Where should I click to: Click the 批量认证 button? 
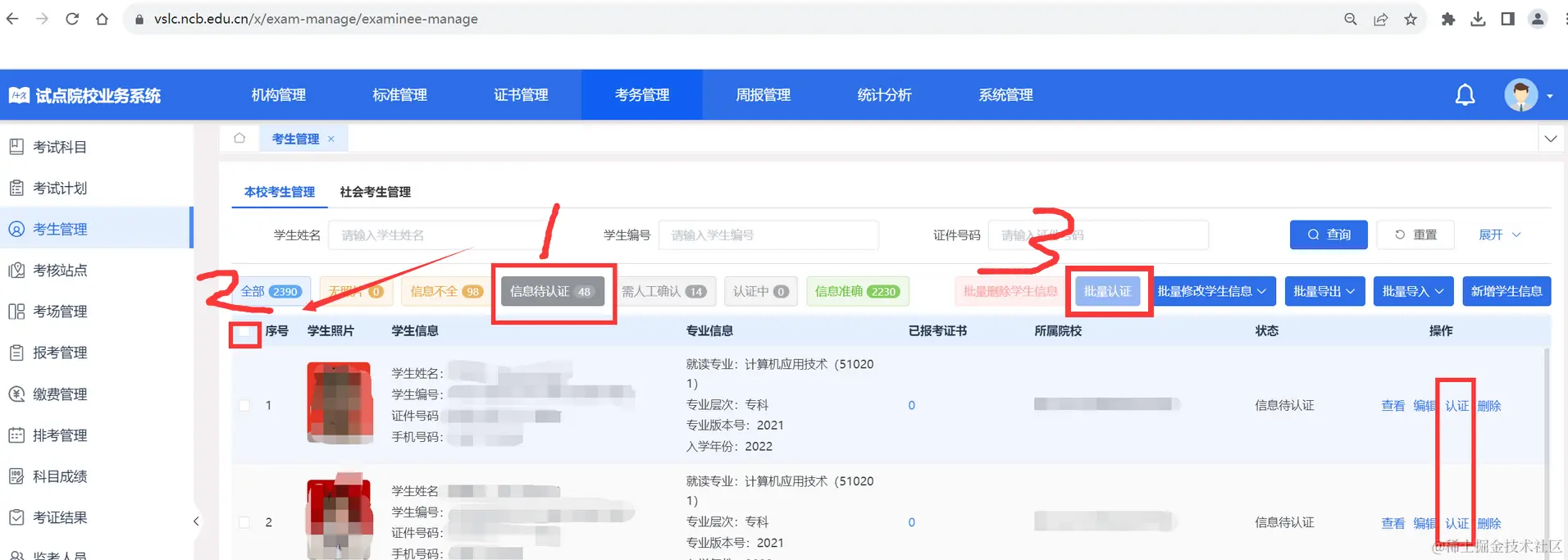click(1107, 291)
